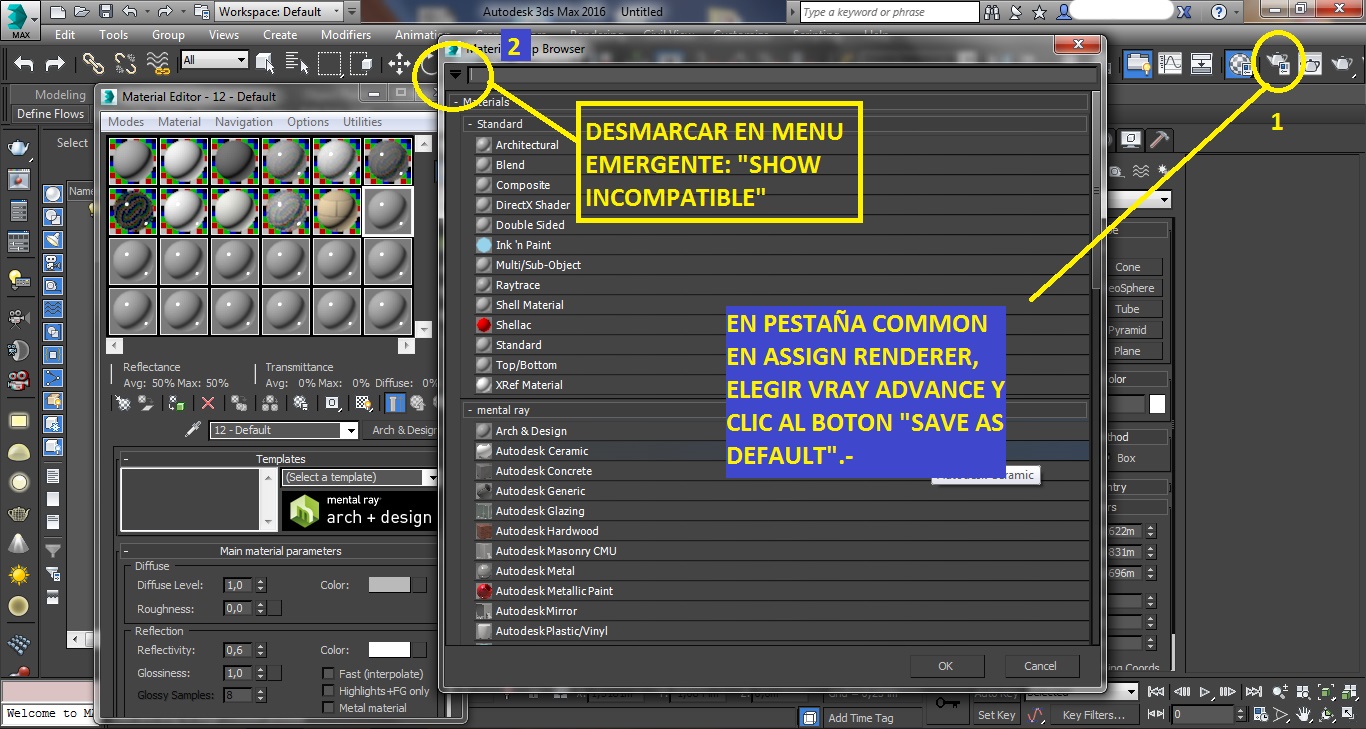The image size is (1366, 729).
Task: Click the Key Filters button
Action: pyautogui.click(x=1094, y=715)
